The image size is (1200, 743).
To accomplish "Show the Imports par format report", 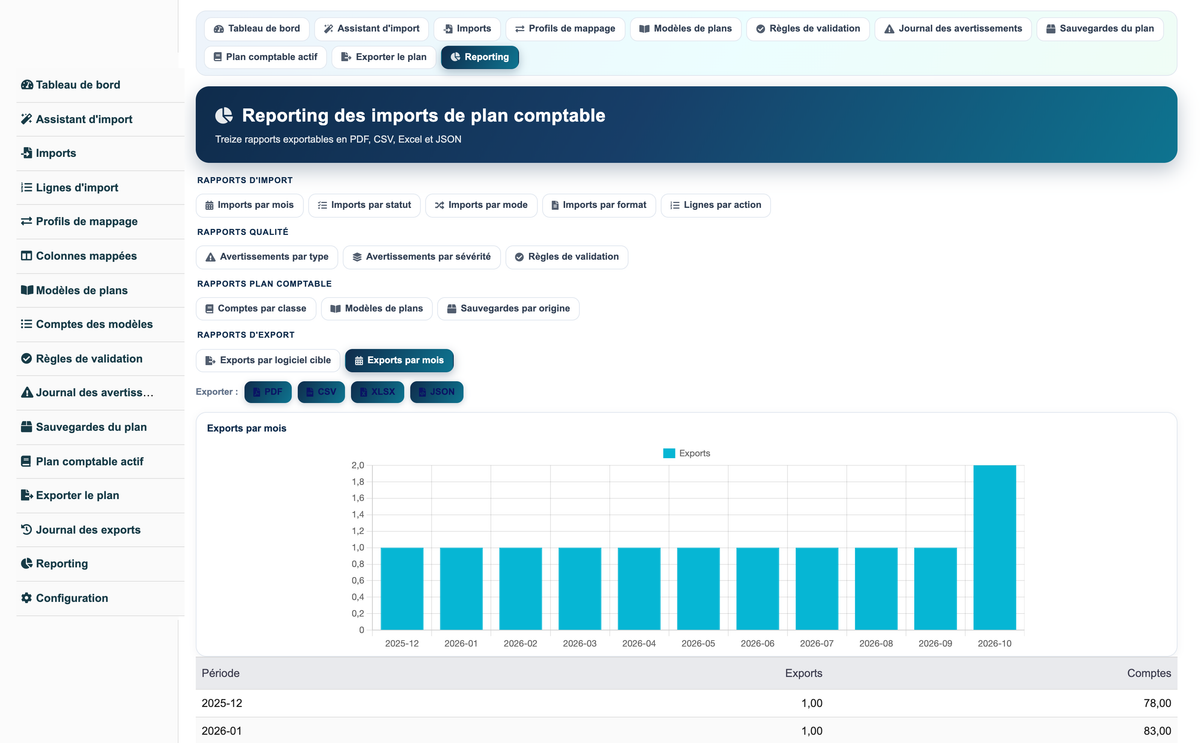I will 599,205.
